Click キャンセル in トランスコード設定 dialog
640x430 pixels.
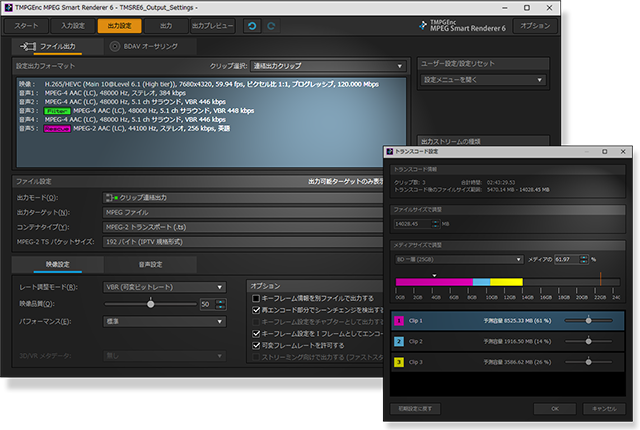point(604,408)
